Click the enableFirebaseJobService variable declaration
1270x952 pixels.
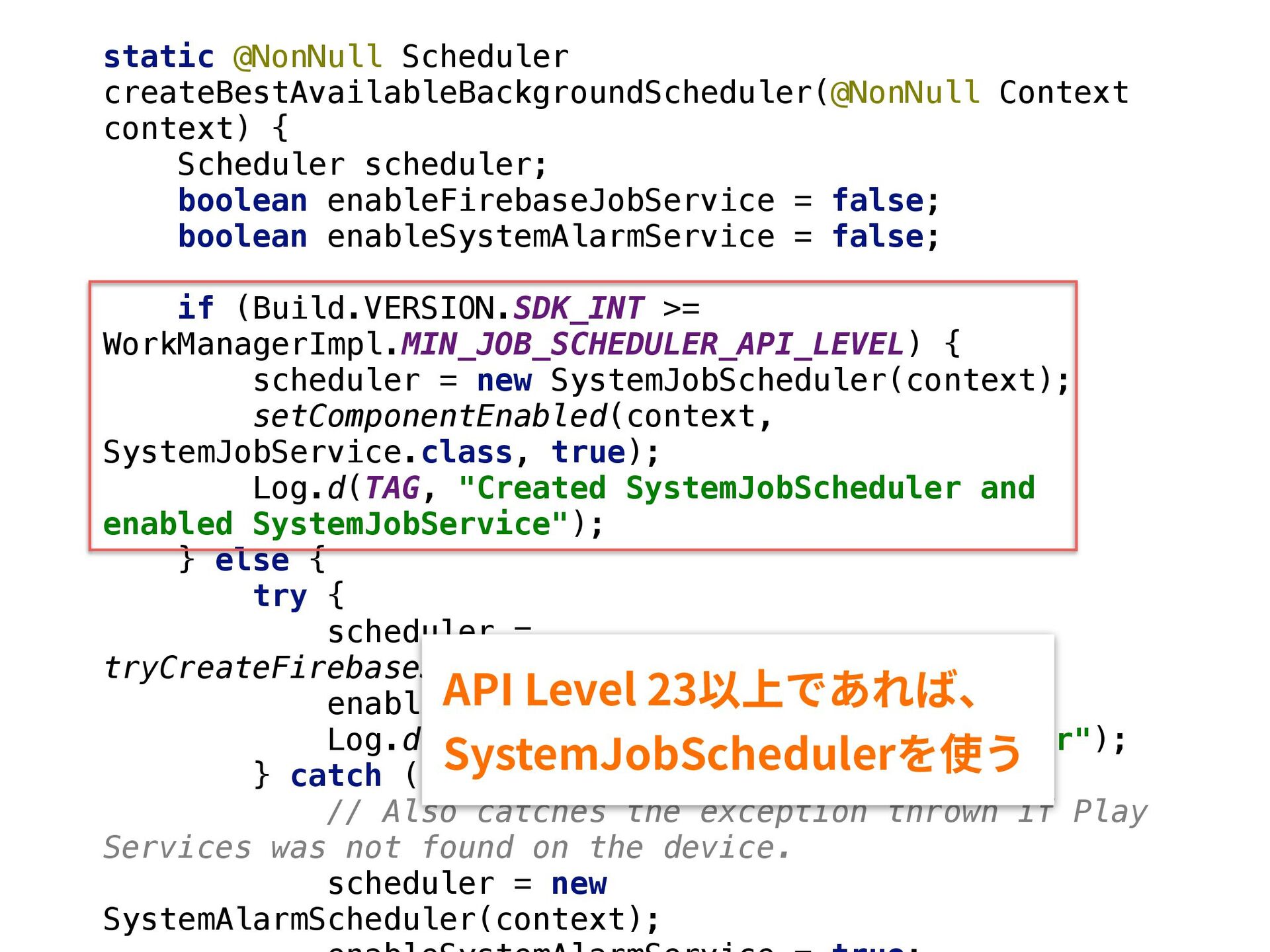[x=550, y=200]
